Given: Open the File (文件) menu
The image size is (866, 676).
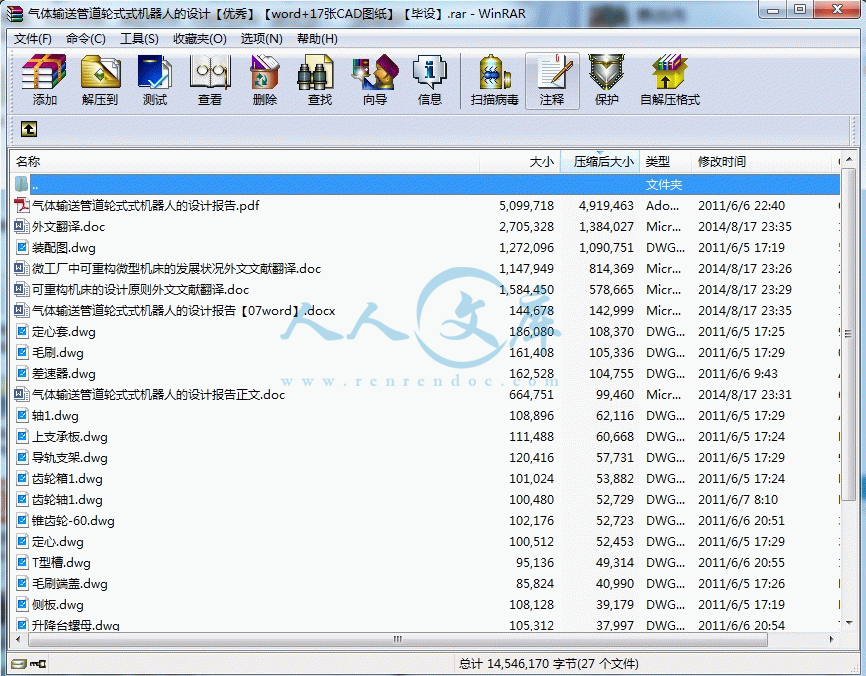Looking at the screenshot, I should pos(33,39).
